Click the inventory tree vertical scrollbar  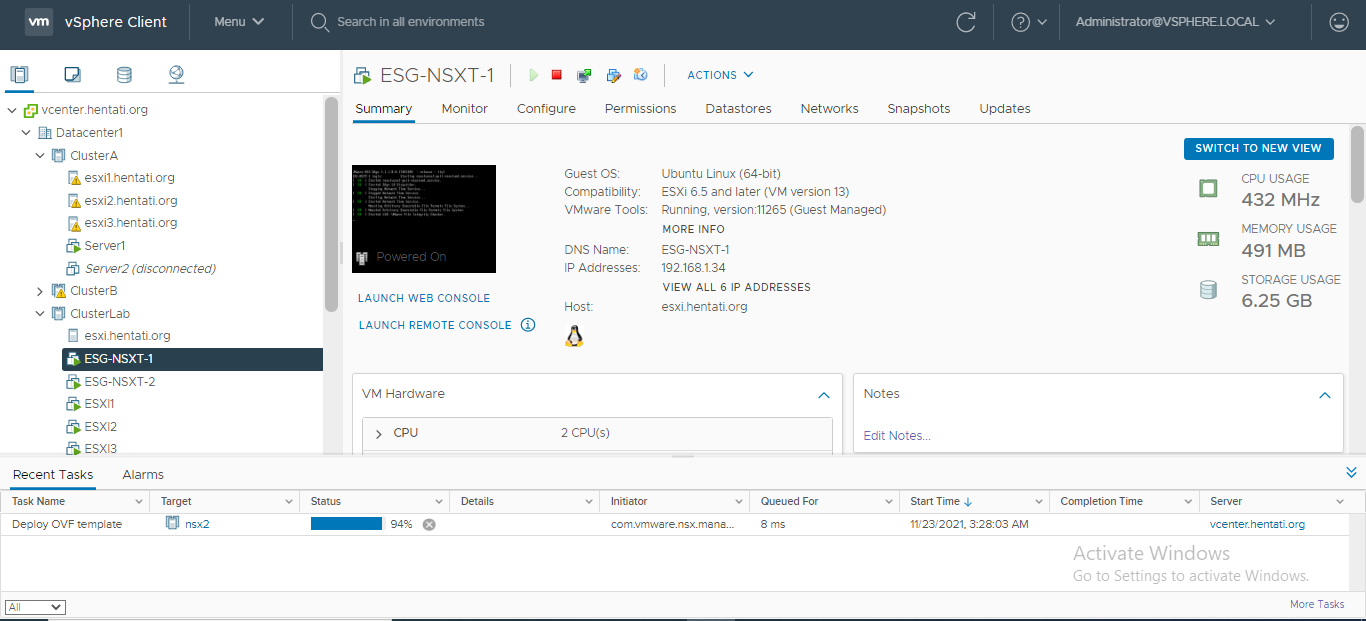[331, 204]
